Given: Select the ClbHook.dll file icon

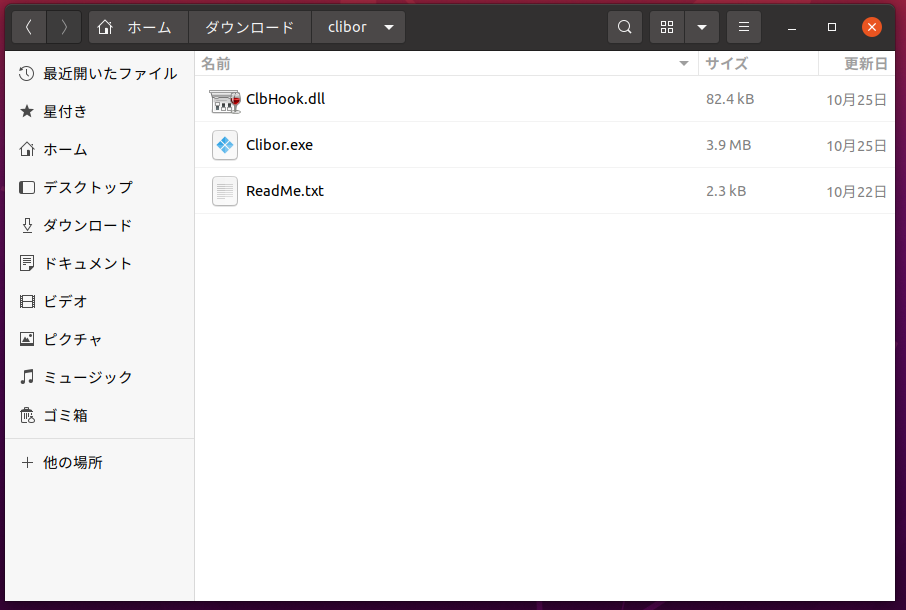Looking at the screenshot, I should pos(225,100).
